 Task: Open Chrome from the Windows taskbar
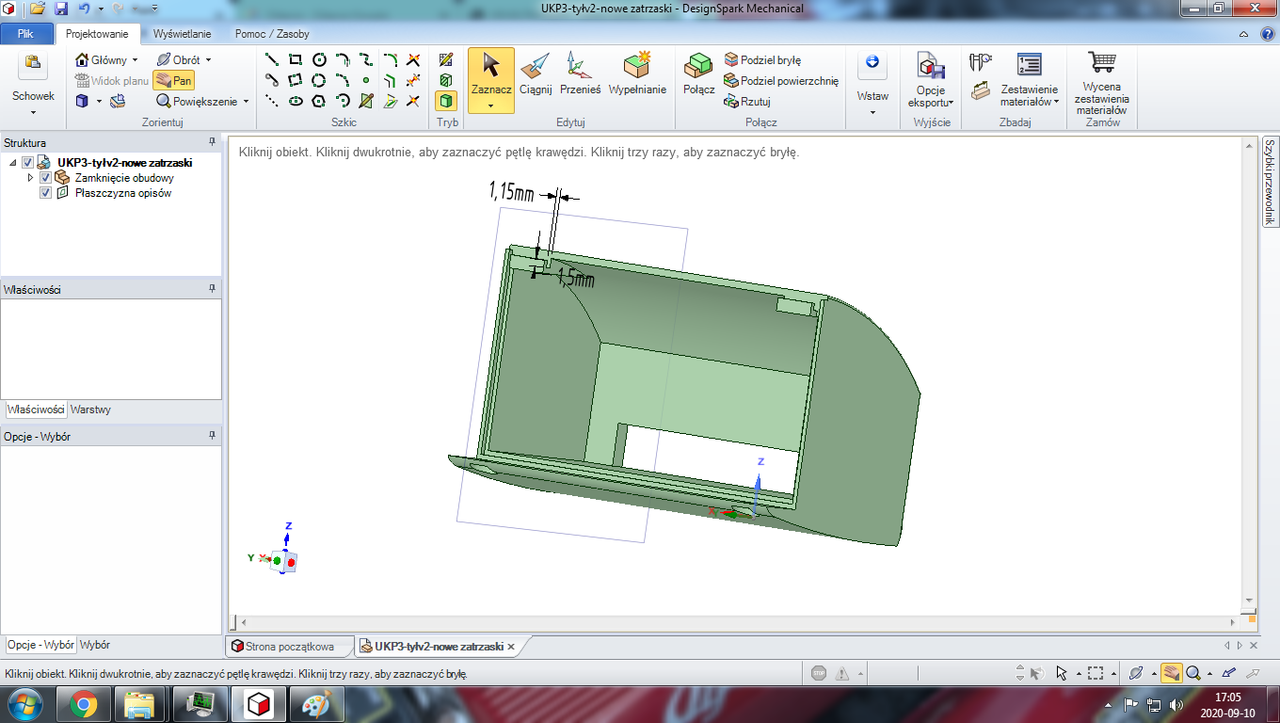tap(83, 705)
